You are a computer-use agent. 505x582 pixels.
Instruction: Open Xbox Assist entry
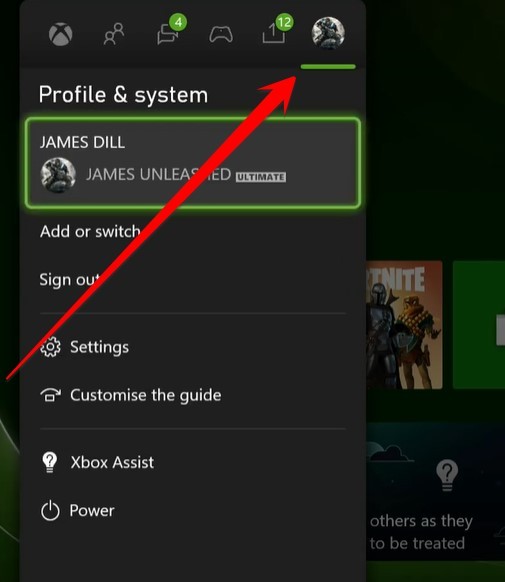[x=112, y=462]
